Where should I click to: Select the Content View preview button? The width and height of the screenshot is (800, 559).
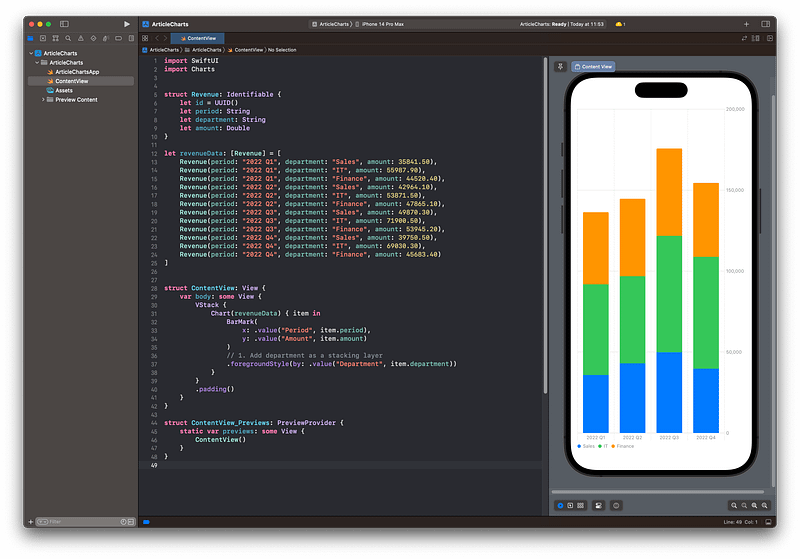(x=593, y=66)
